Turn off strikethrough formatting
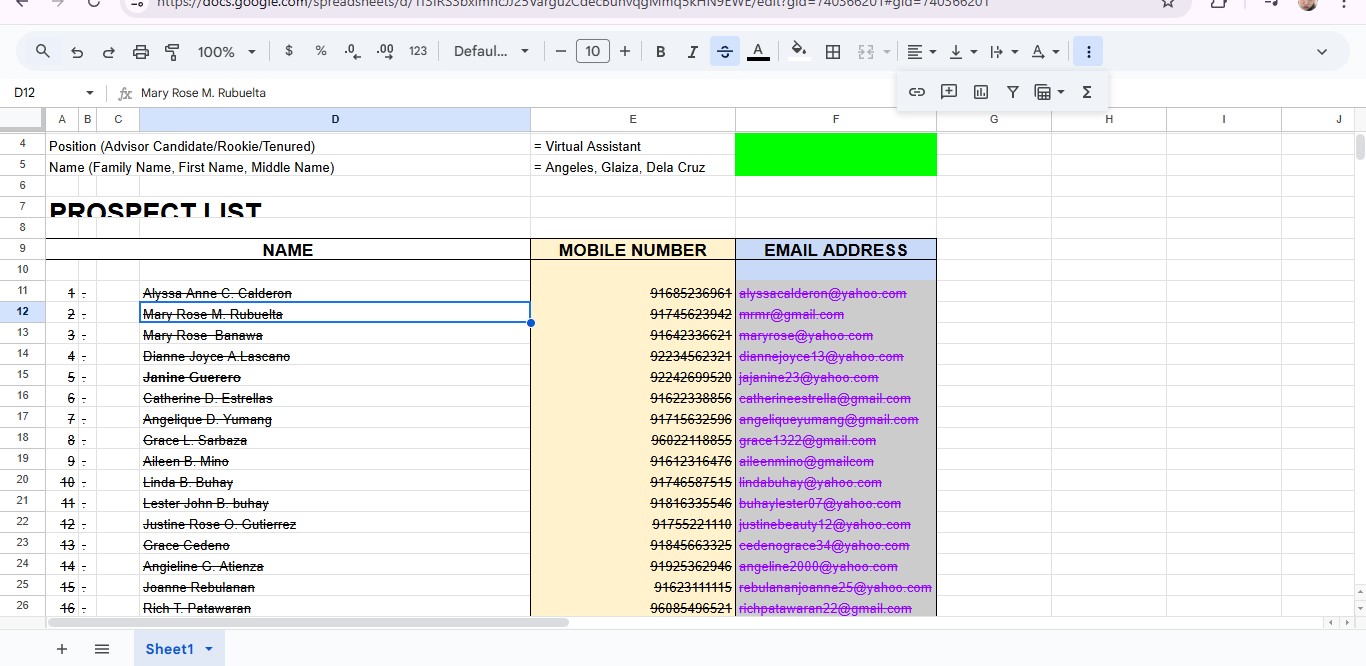Viewport: 1366px width, 666px height. coord(724,52)
